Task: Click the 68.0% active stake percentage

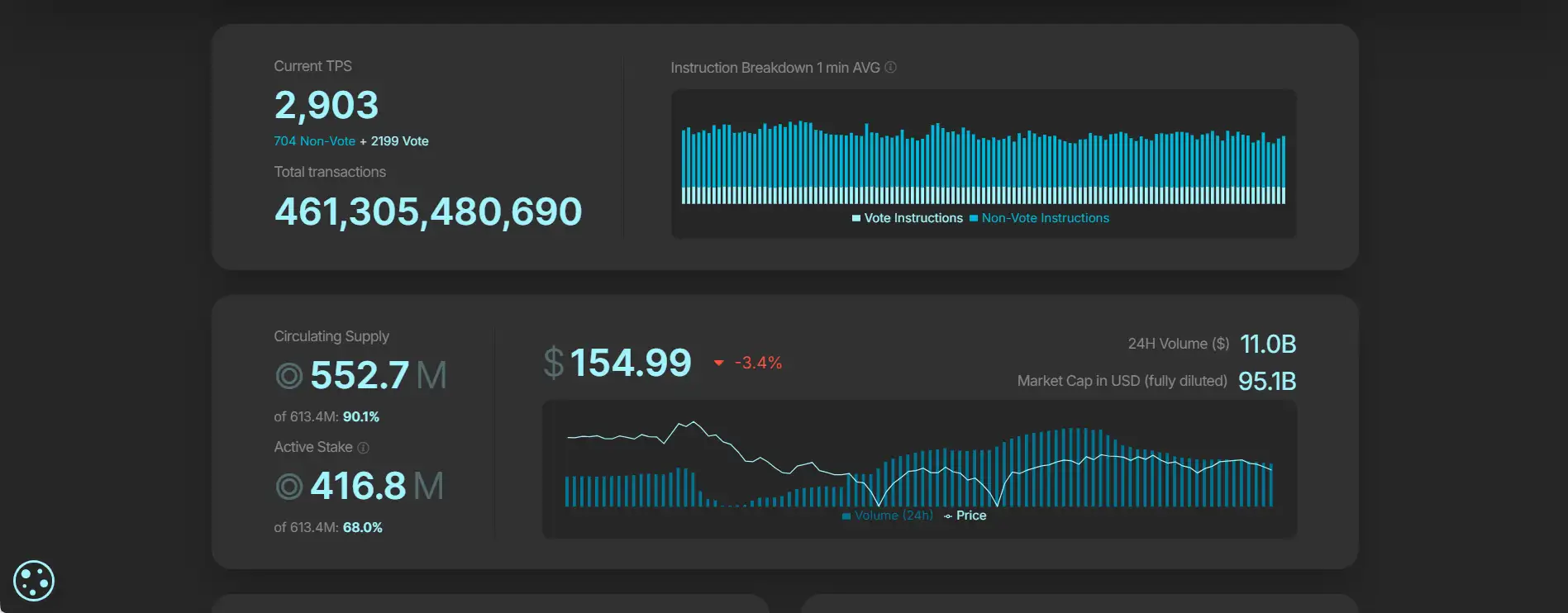Action: [362, 528]
